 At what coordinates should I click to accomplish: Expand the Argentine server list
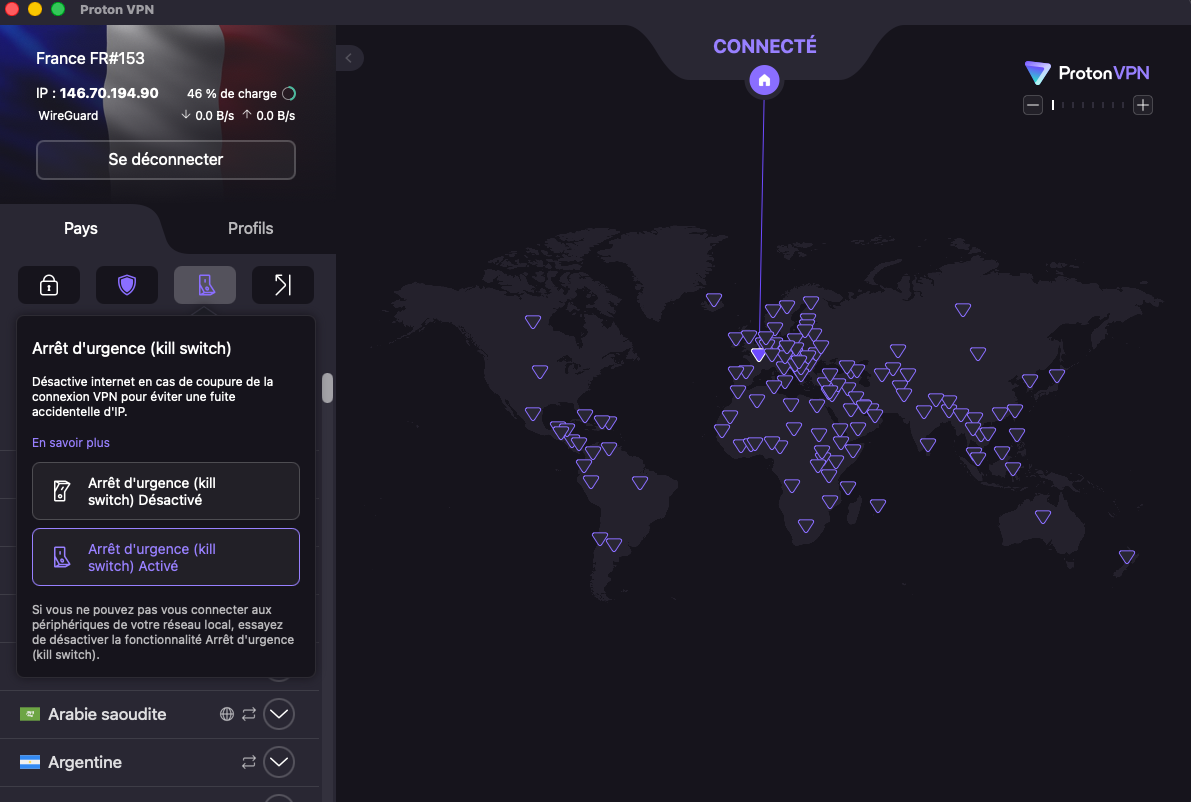coord(279,762)
